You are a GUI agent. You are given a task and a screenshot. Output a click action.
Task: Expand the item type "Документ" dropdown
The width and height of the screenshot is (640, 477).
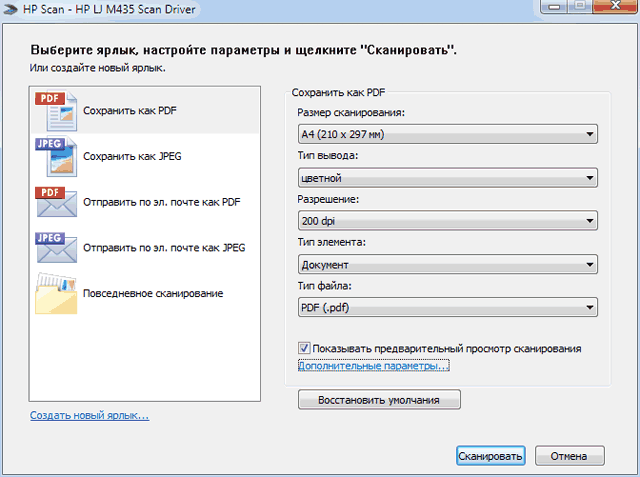(x=447, y=265)
